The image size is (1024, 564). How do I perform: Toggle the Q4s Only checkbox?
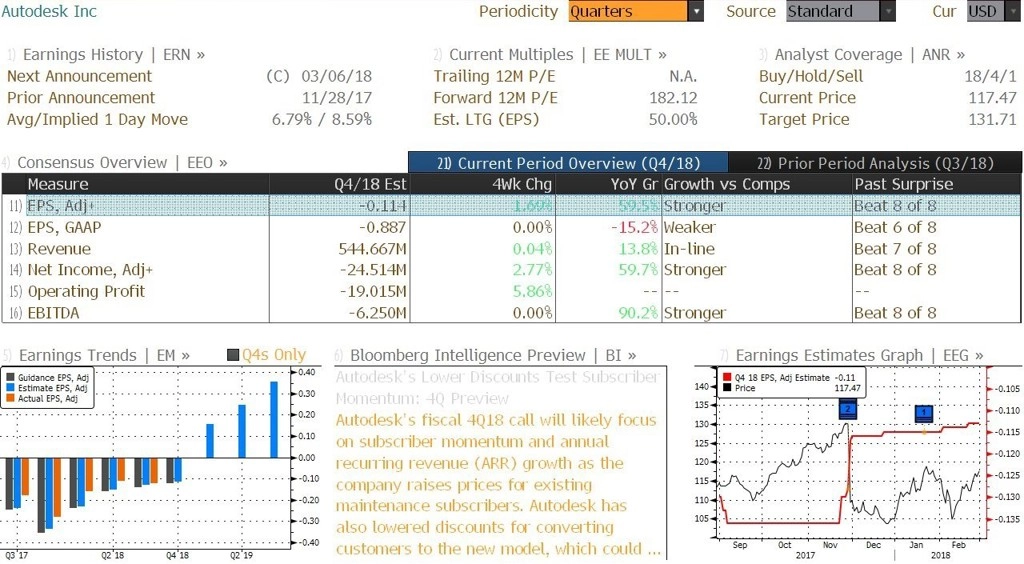tap(232, 355)
